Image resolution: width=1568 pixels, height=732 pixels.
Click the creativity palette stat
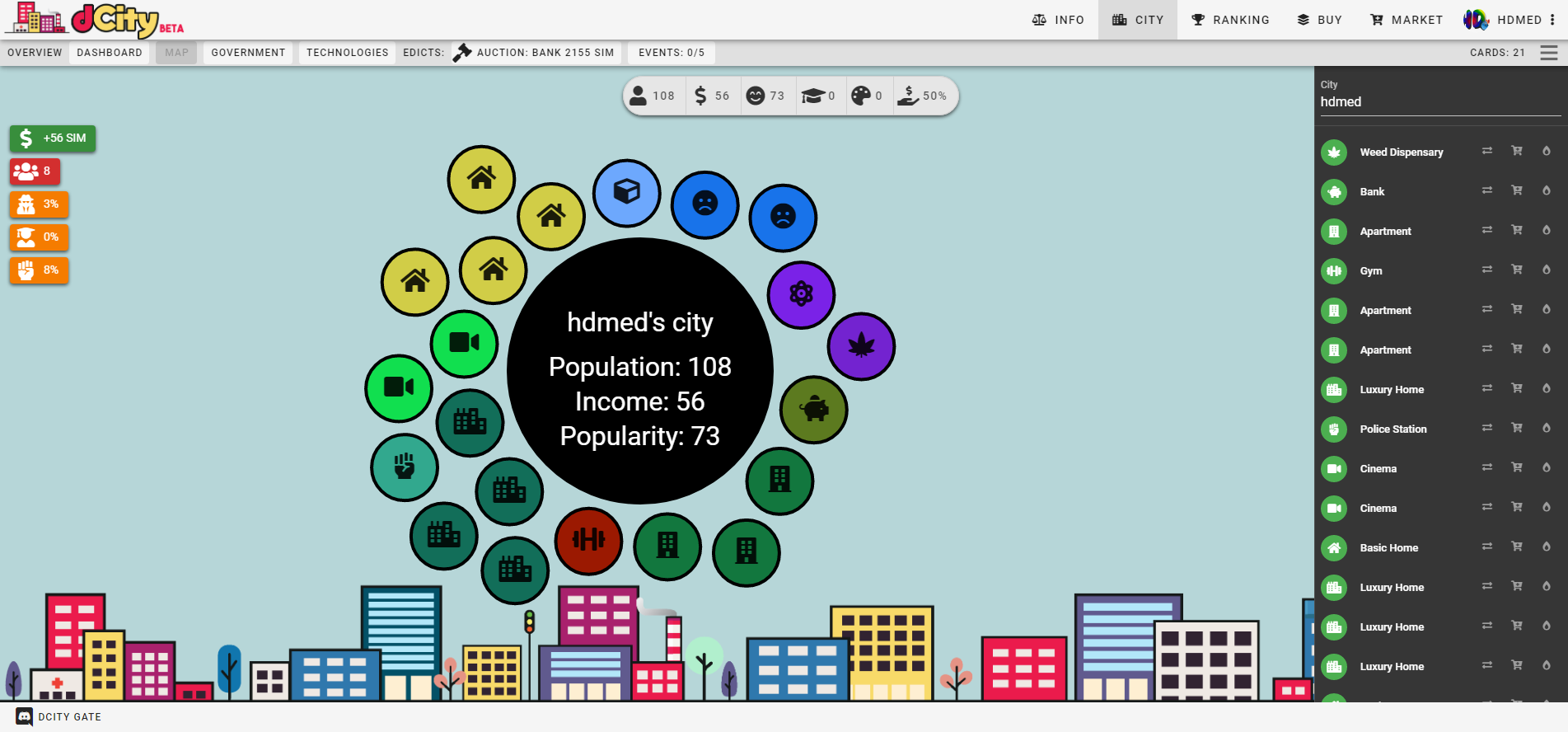(x=867, y=96)
